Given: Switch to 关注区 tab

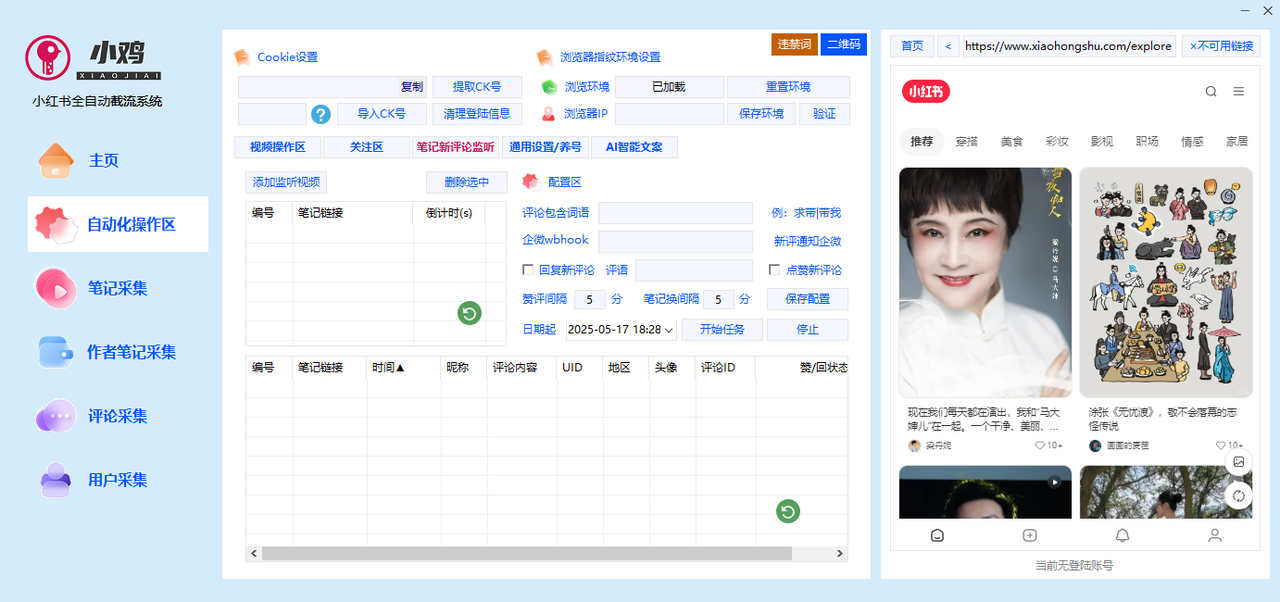Looking at the screenshot, I should click(x=366, y=147).
